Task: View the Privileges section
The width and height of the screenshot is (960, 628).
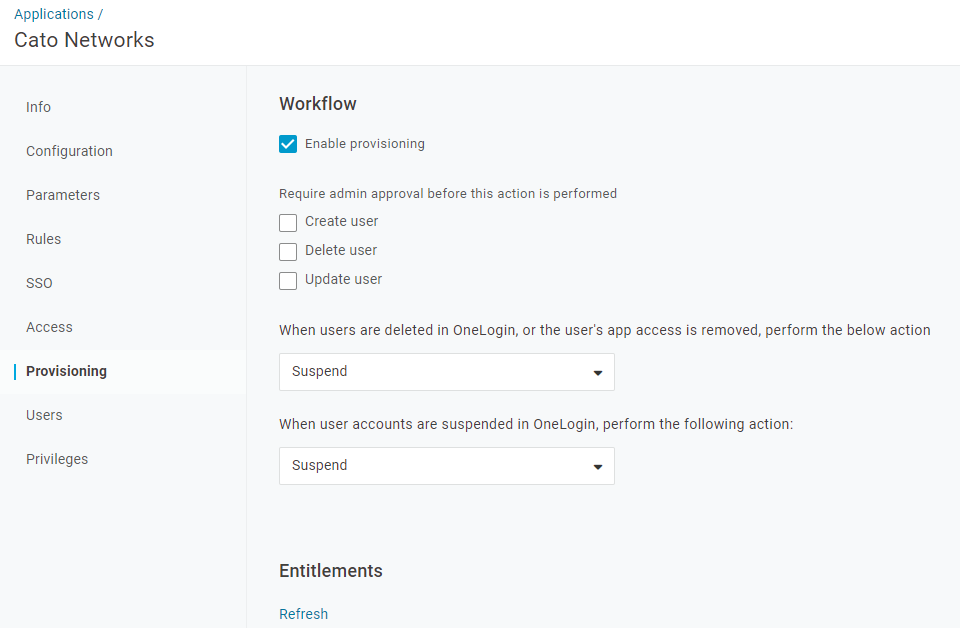Action: 57,459
